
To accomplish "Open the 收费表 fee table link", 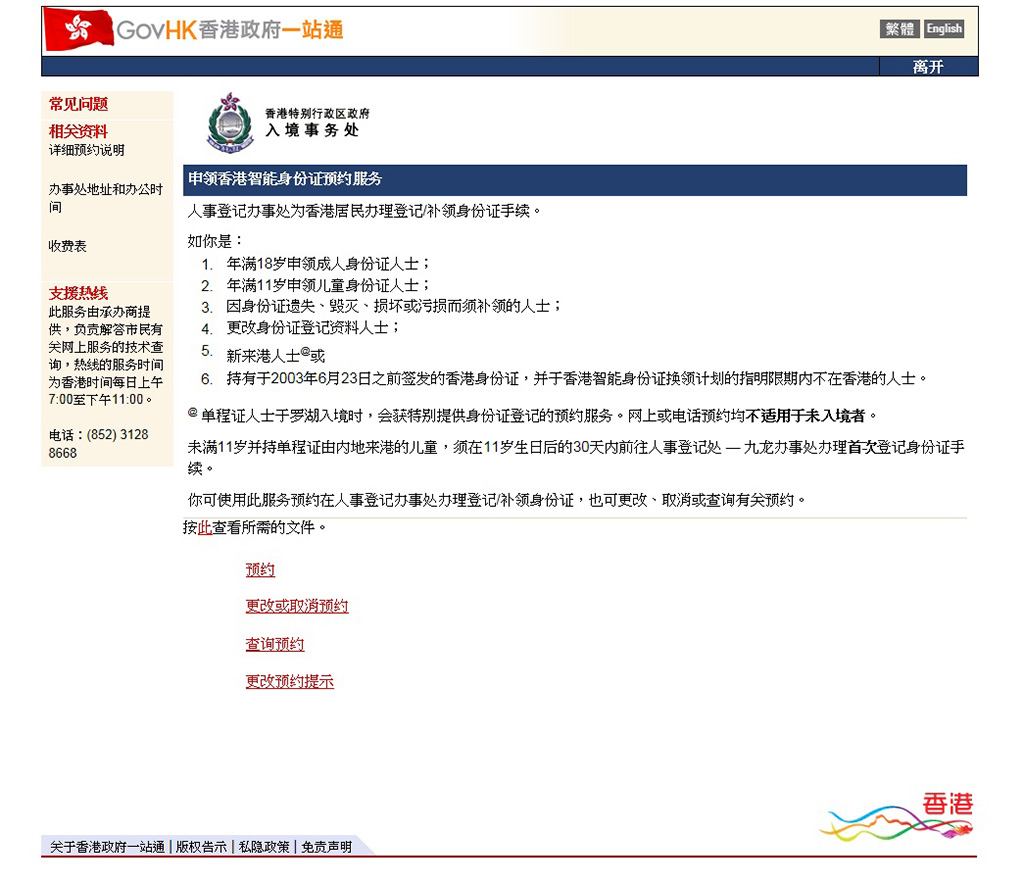I will point(68,246).
